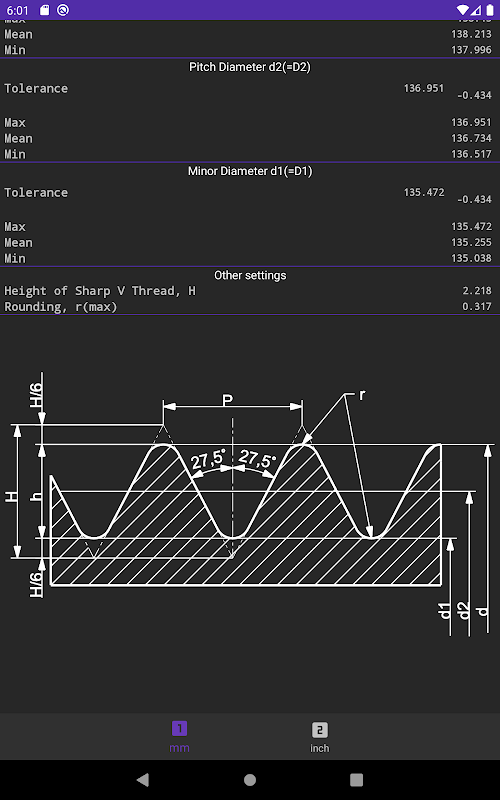Viewport: 500px width, 800px height.
Task: Select pitch diameter tolerance value 136.951
Action: [x=423, y=88]
